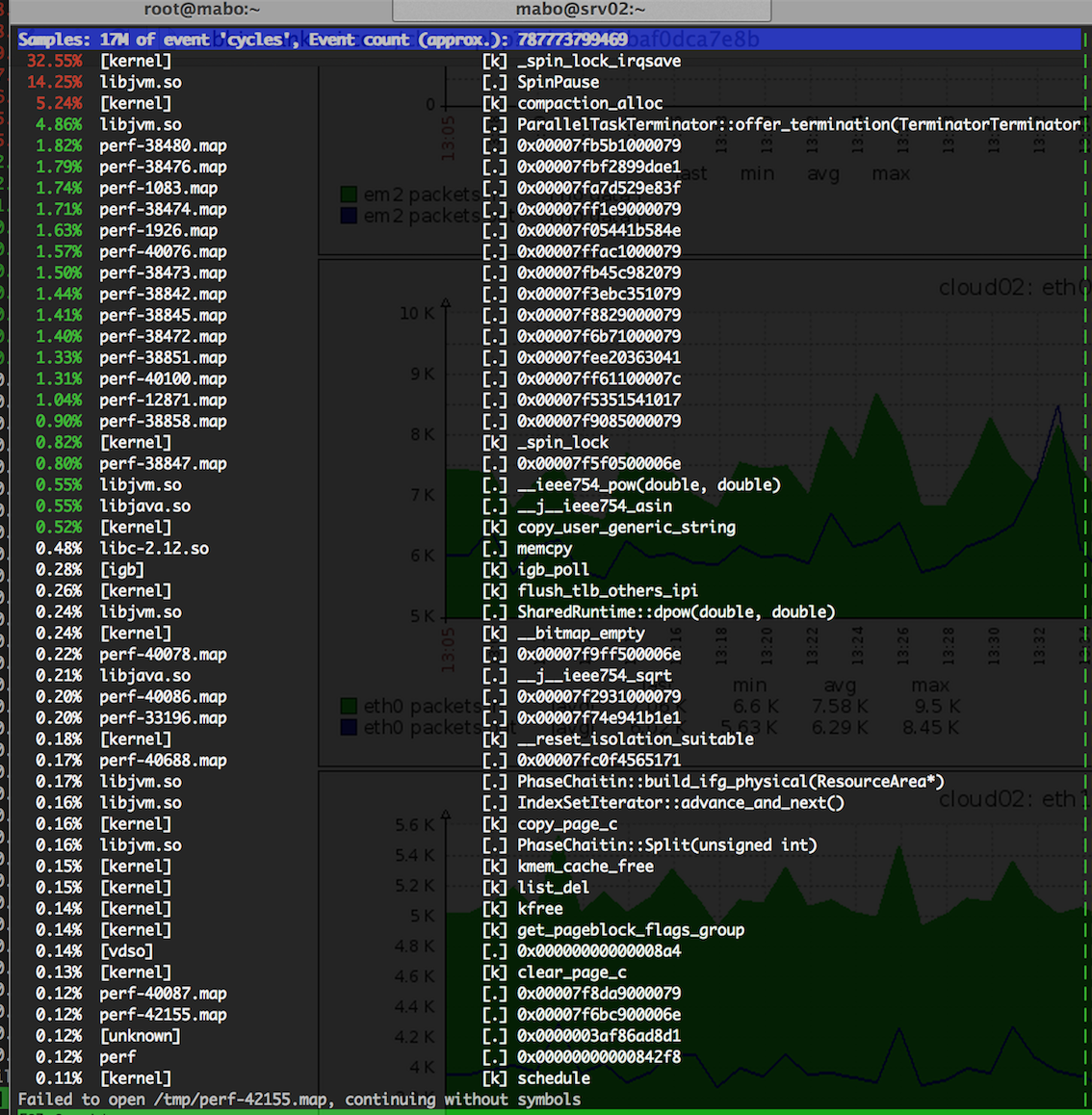Select the [vdso] entry at 0.14%
Screen dimensions: 1092x1115
pos(126,951)
